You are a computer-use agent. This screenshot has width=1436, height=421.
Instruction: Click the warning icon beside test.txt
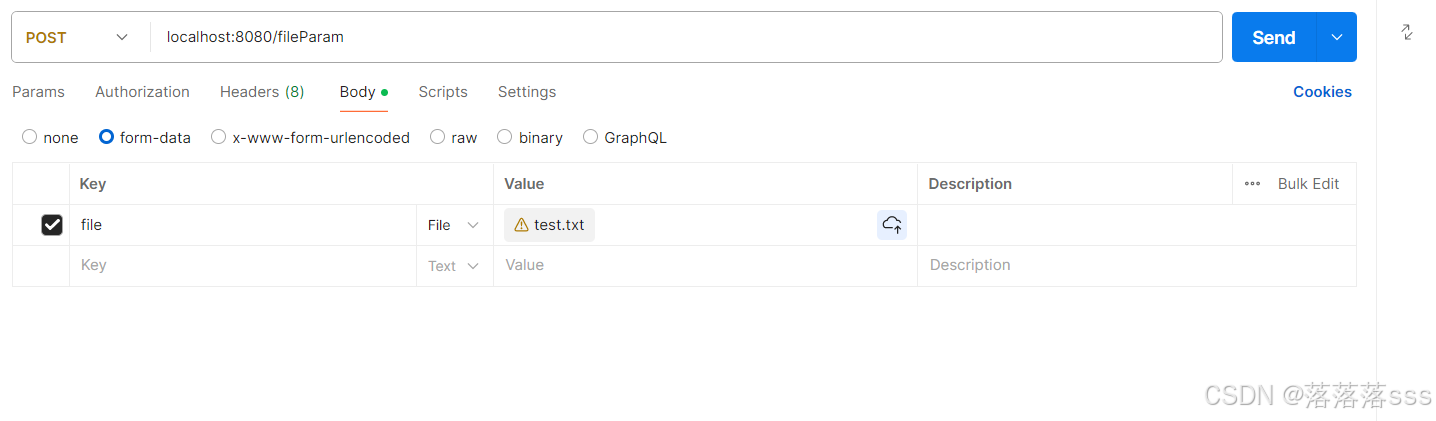(521, 225)
